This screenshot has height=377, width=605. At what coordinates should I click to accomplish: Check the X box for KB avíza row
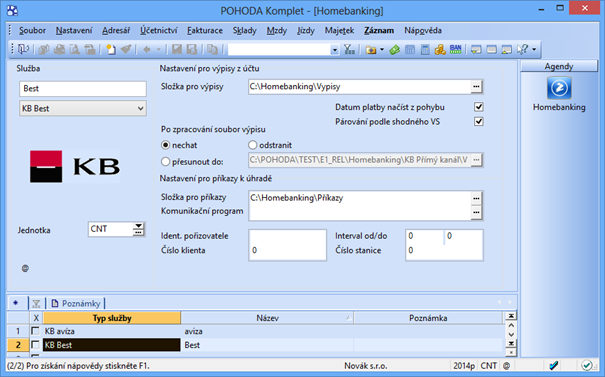[35, 331]
